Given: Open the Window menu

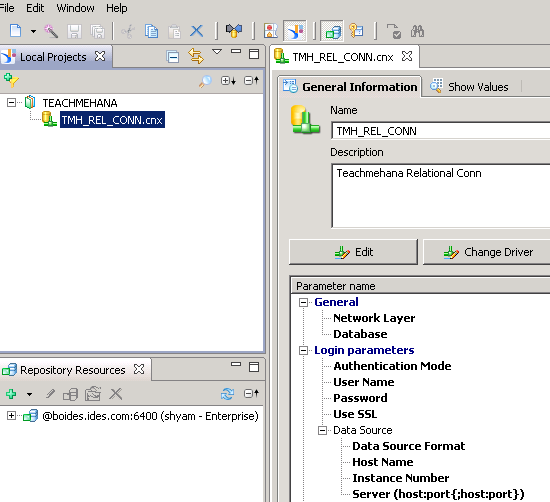Looking at the screenshot, I should coord(75,8).
